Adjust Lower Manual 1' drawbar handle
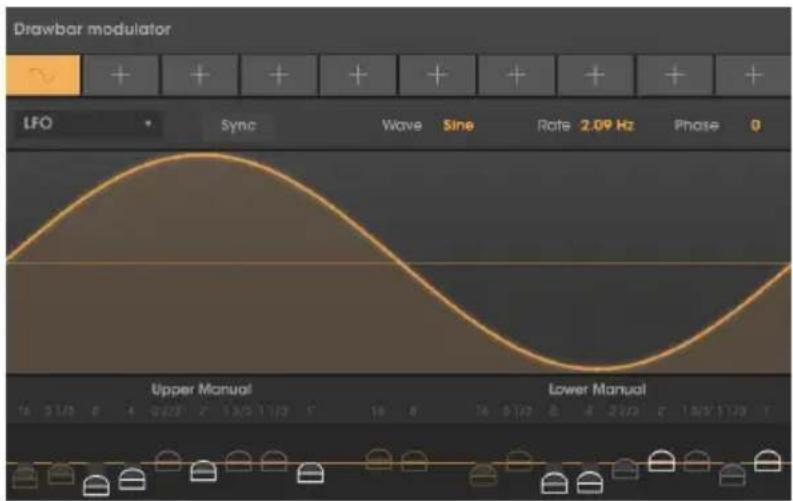The height and width of the screenshot is (501, 793). point(767,461)
